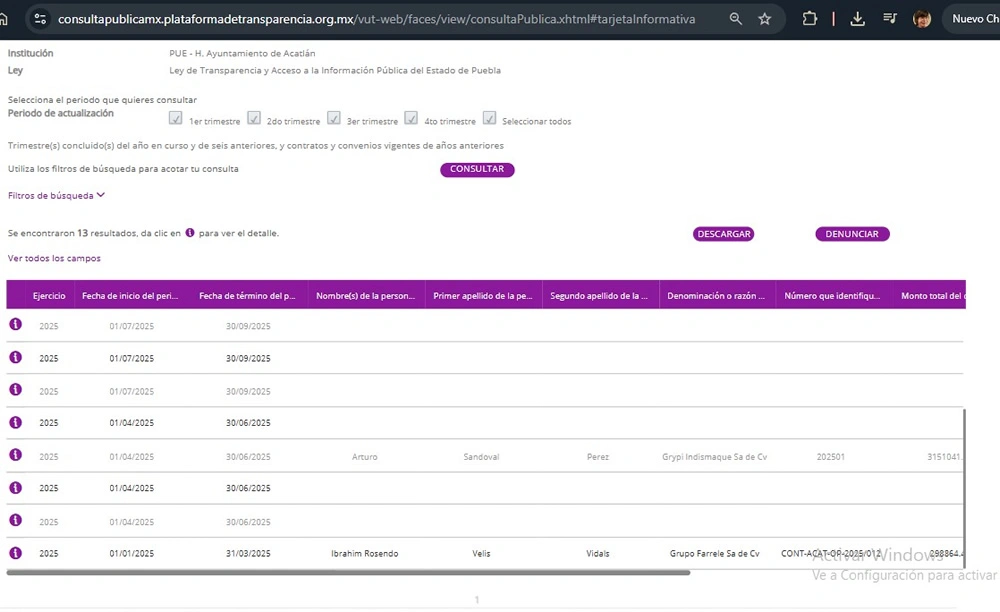1000x612 pixels.
Task: Open the browser extensions puzzle icon
Action: point(810,19)
